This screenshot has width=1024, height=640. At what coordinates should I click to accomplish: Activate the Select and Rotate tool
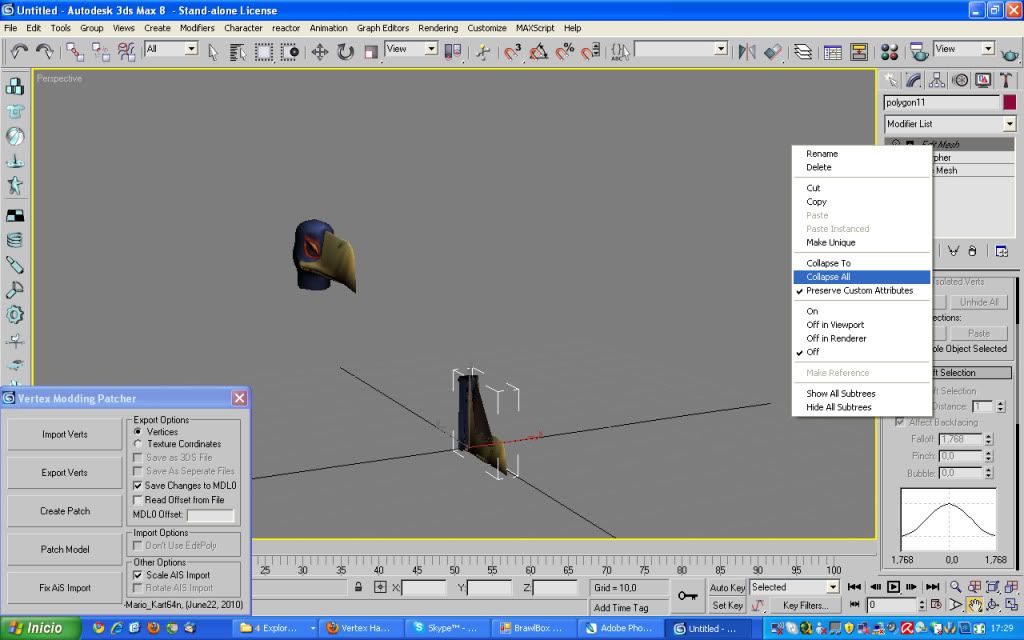click(345, 52)
